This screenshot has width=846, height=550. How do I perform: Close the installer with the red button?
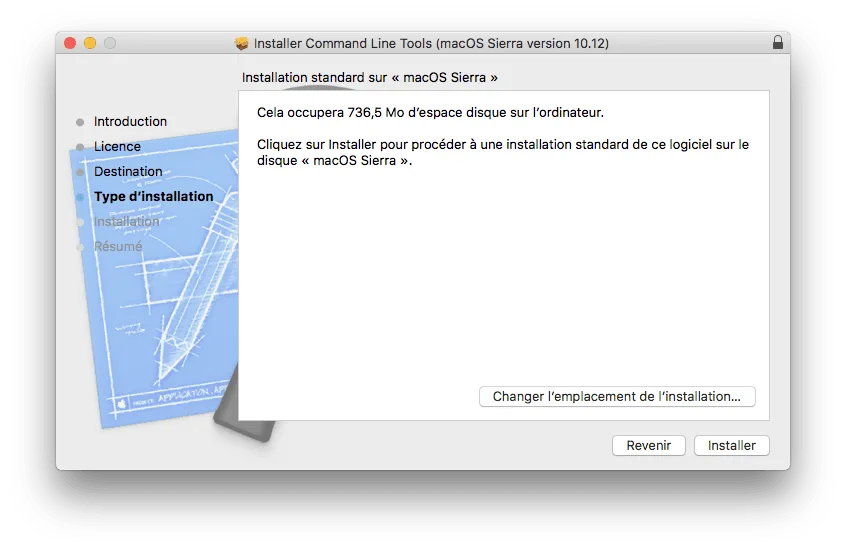(70, 43)
